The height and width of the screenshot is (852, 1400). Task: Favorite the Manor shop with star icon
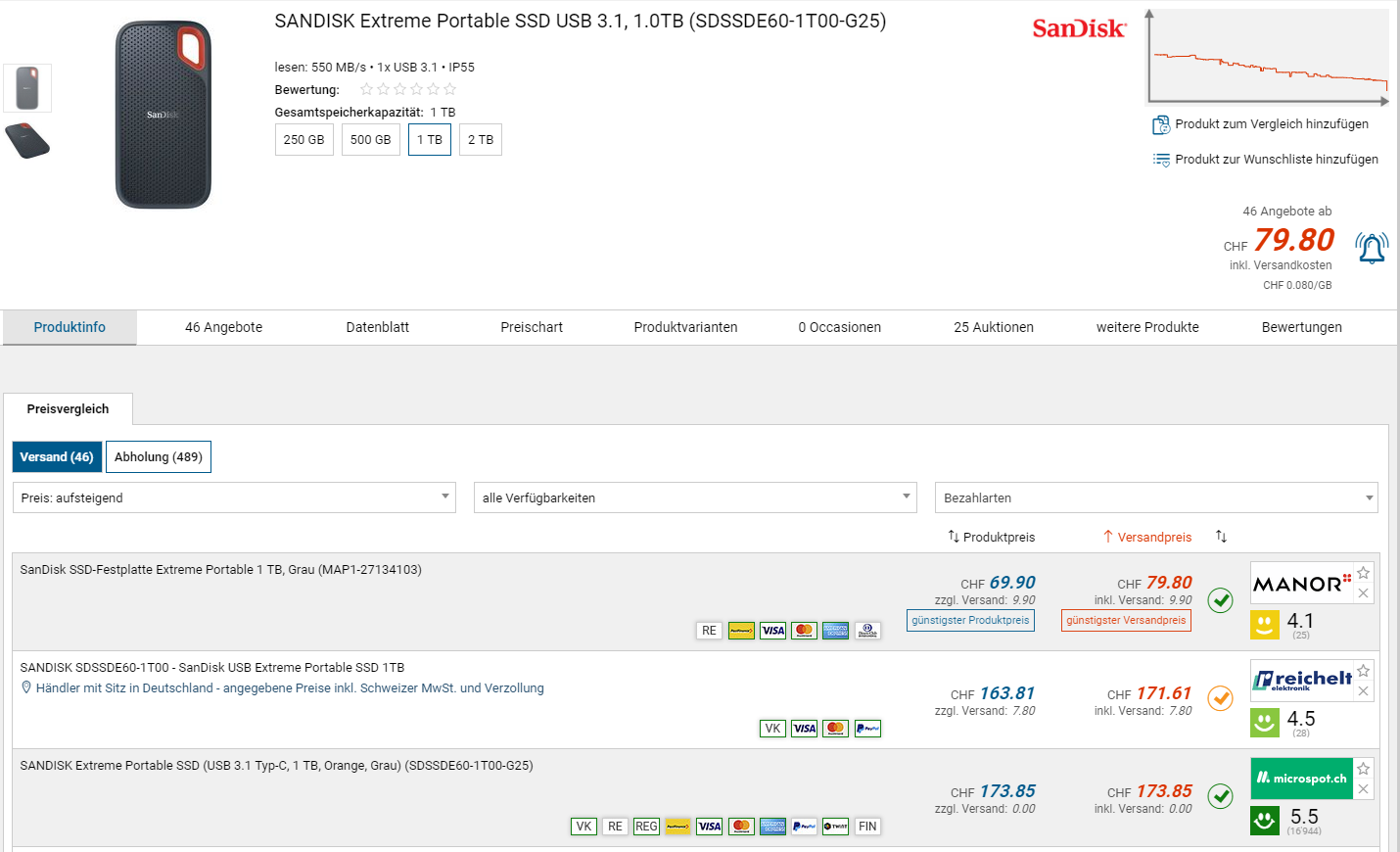pyautogui.click(x=1364, y=573)
